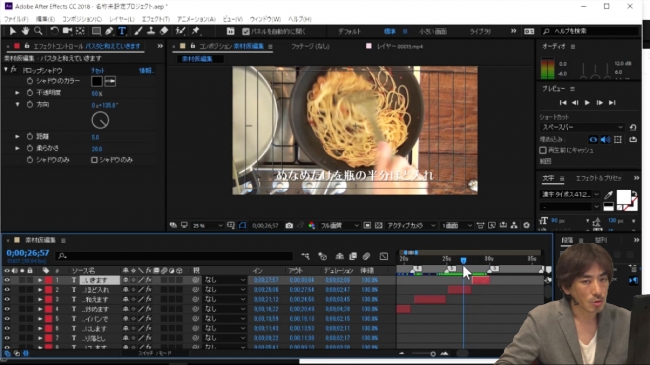Click the show channel color icon
650x365 pixels.
point(311,225)
